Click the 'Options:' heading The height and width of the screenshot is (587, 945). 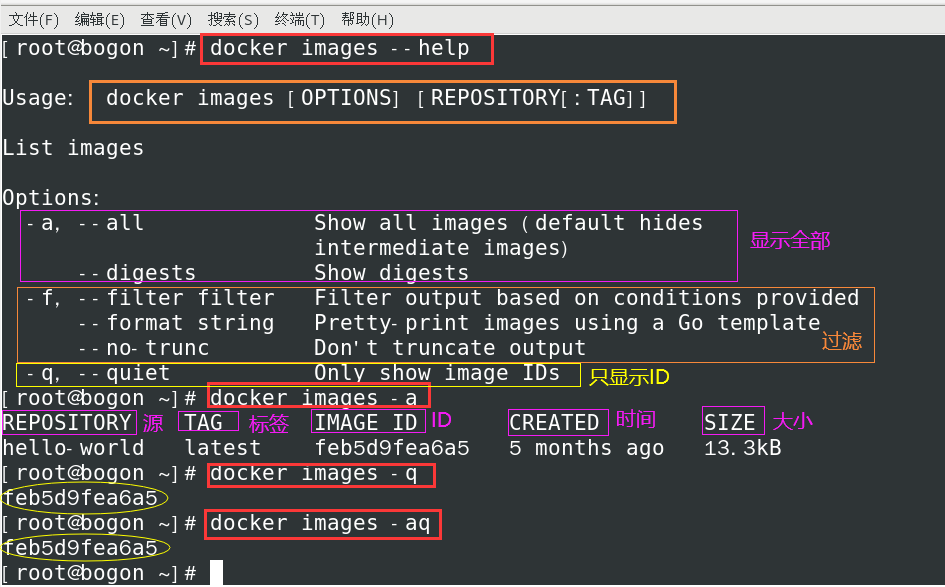click(51, 198)
